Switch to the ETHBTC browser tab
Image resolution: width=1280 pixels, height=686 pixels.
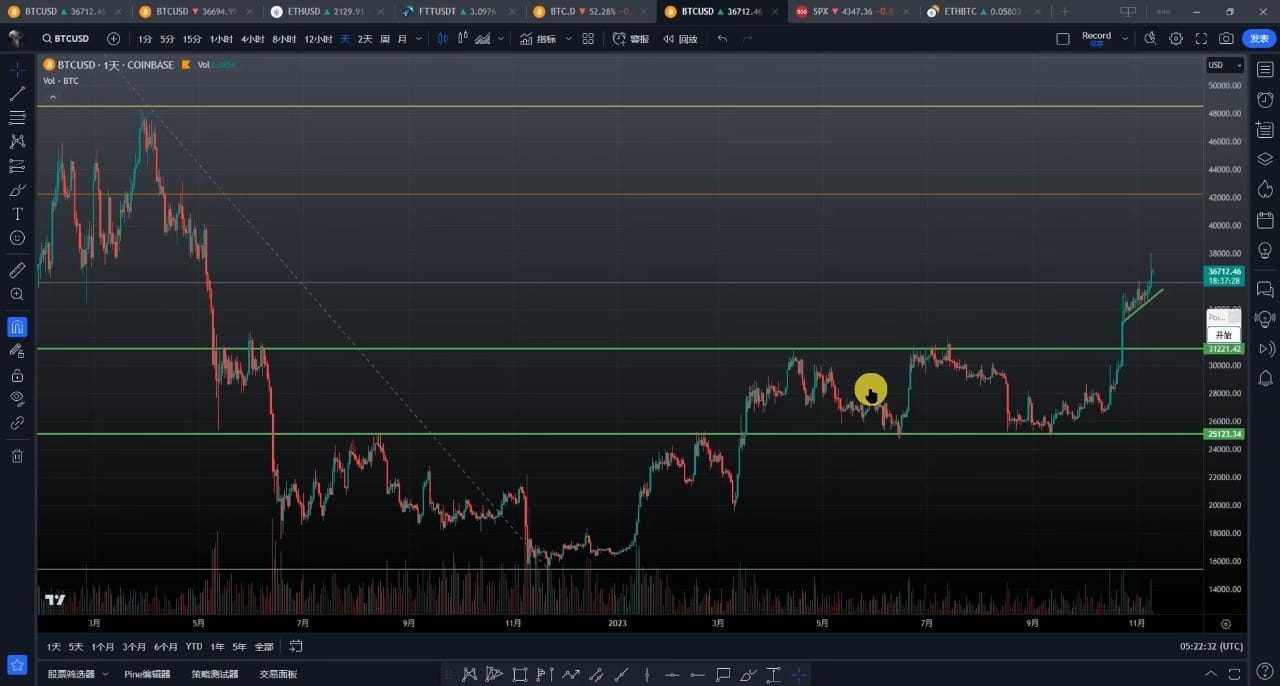pyautogui.click(x=982, y=12)
